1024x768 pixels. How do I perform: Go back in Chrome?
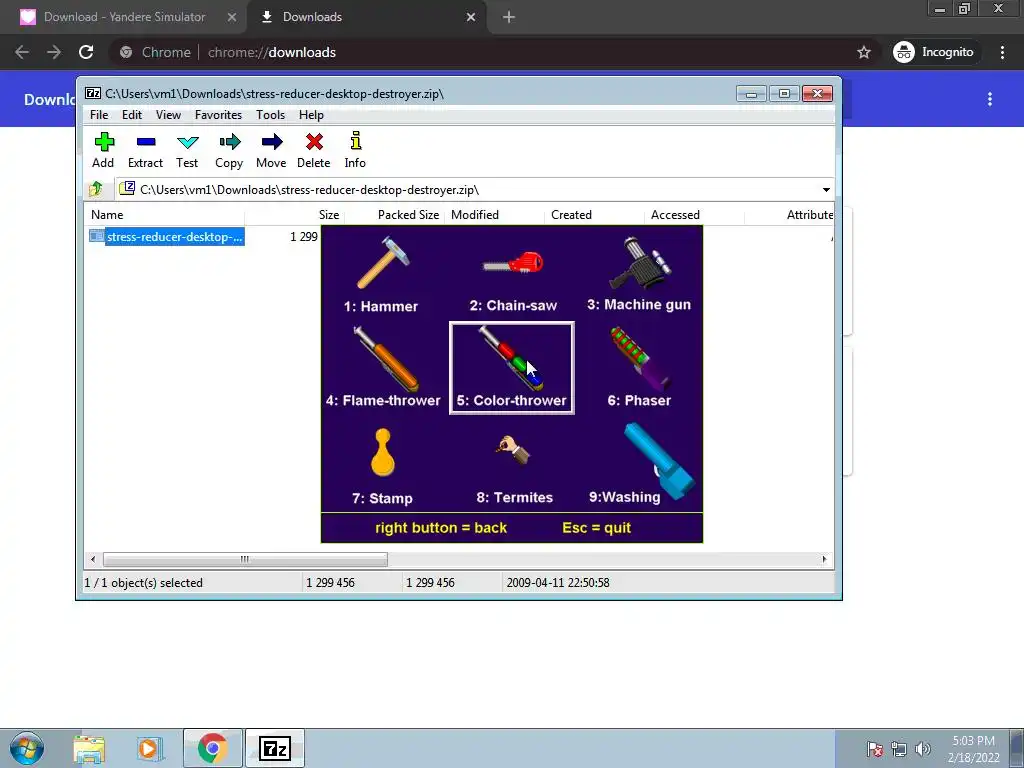pyautogui.click(x=22, y=52)
